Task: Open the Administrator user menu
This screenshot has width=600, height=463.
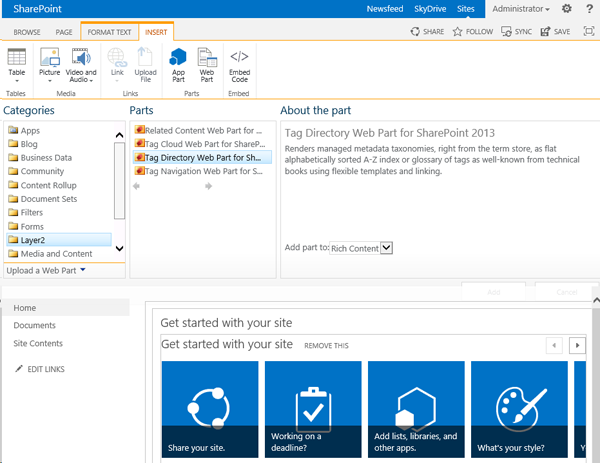Action: [x=520, y=9]
